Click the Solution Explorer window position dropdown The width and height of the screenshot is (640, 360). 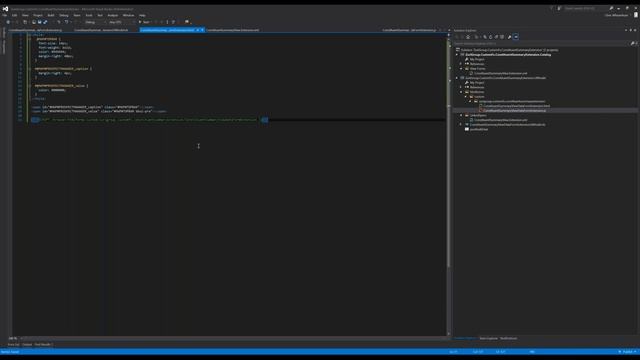coord(626,30)
